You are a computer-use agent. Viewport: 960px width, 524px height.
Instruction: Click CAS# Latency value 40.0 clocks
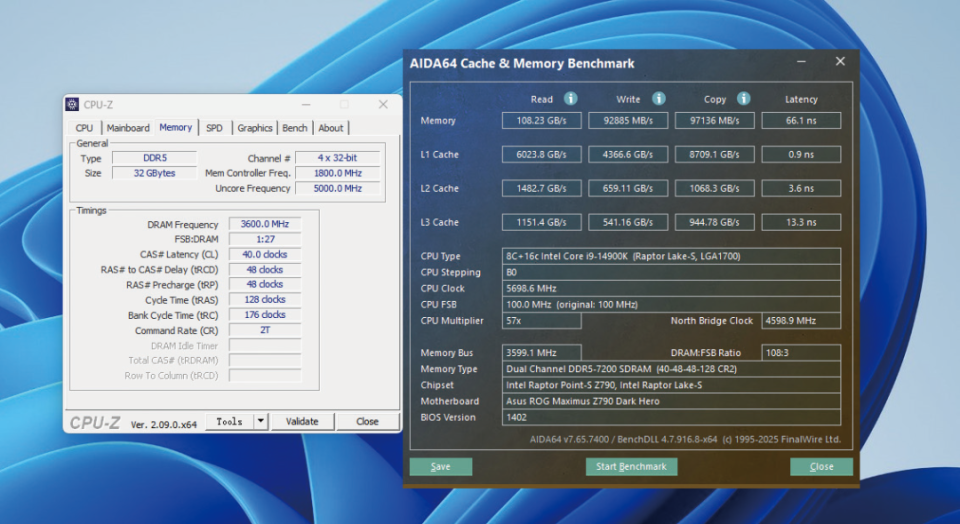(x=264, y=254)
